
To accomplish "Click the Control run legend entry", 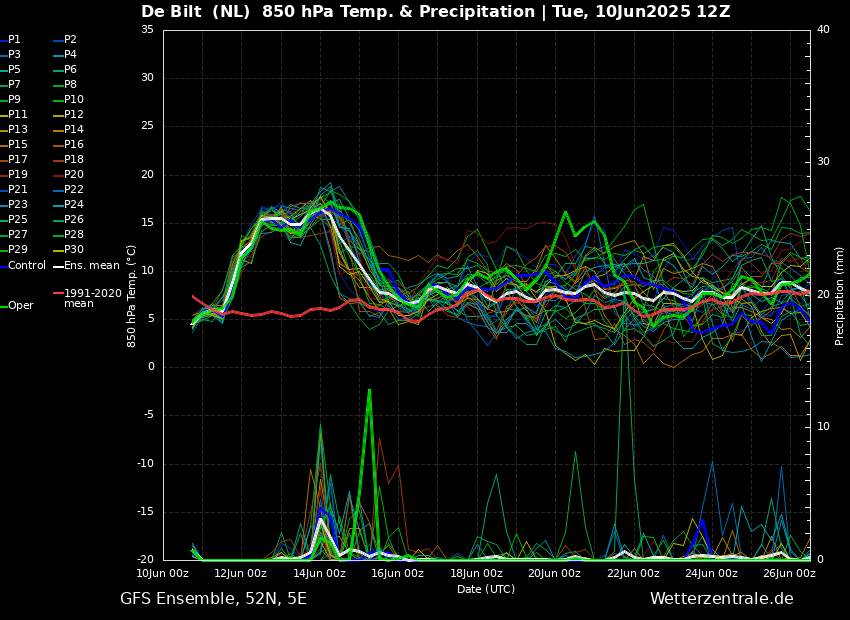I will [27, 265].
